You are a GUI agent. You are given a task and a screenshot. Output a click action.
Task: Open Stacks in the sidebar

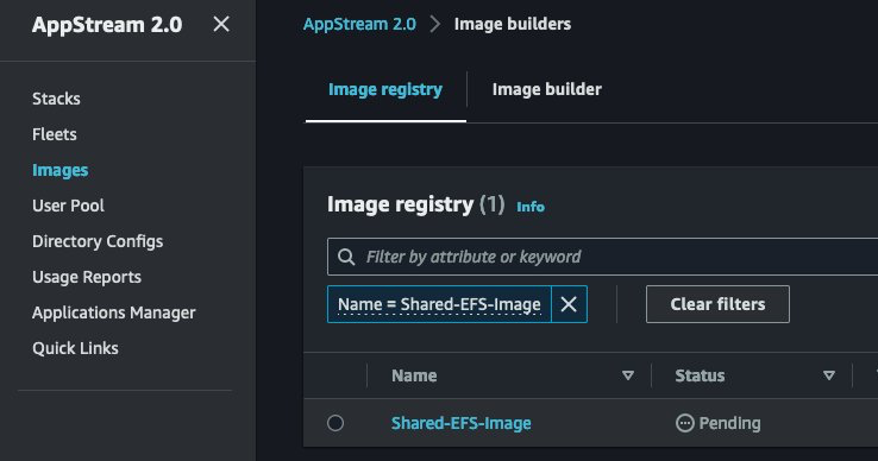(56, 99)
